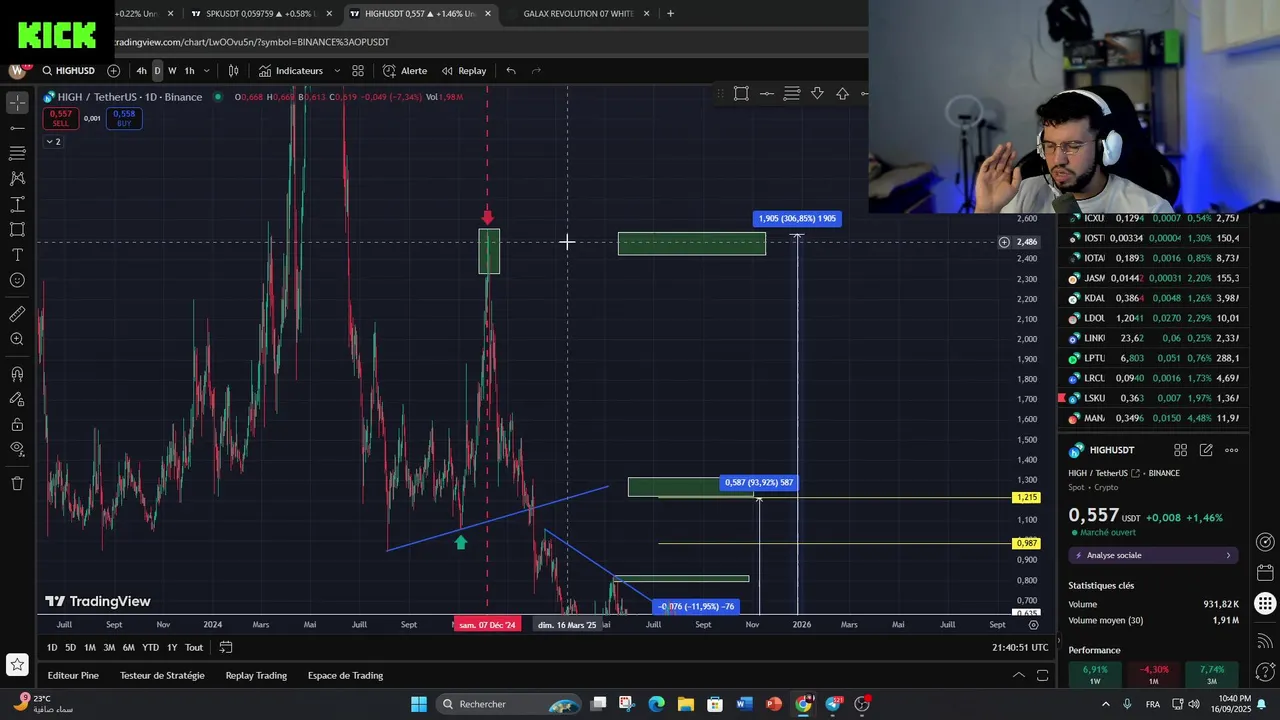Select horizontal line in floating toolbar
1280x720 pixels.
(767, 93)
